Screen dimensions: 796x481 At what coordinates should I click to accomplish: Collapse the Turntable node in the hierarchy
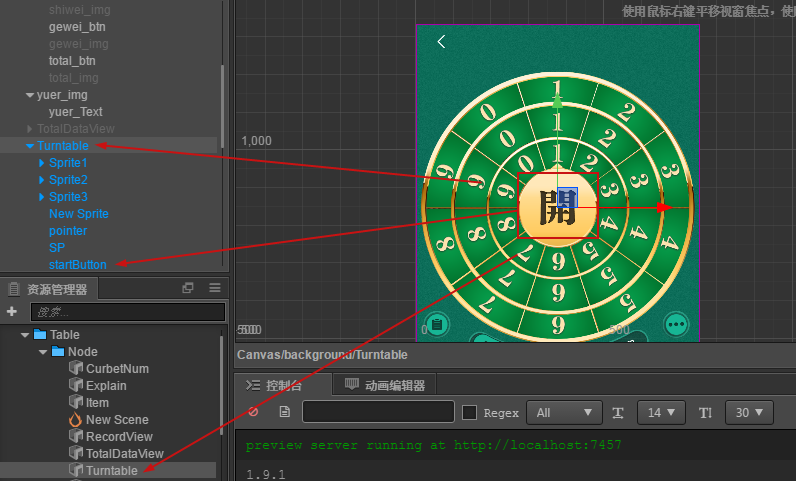coord(30,146)
